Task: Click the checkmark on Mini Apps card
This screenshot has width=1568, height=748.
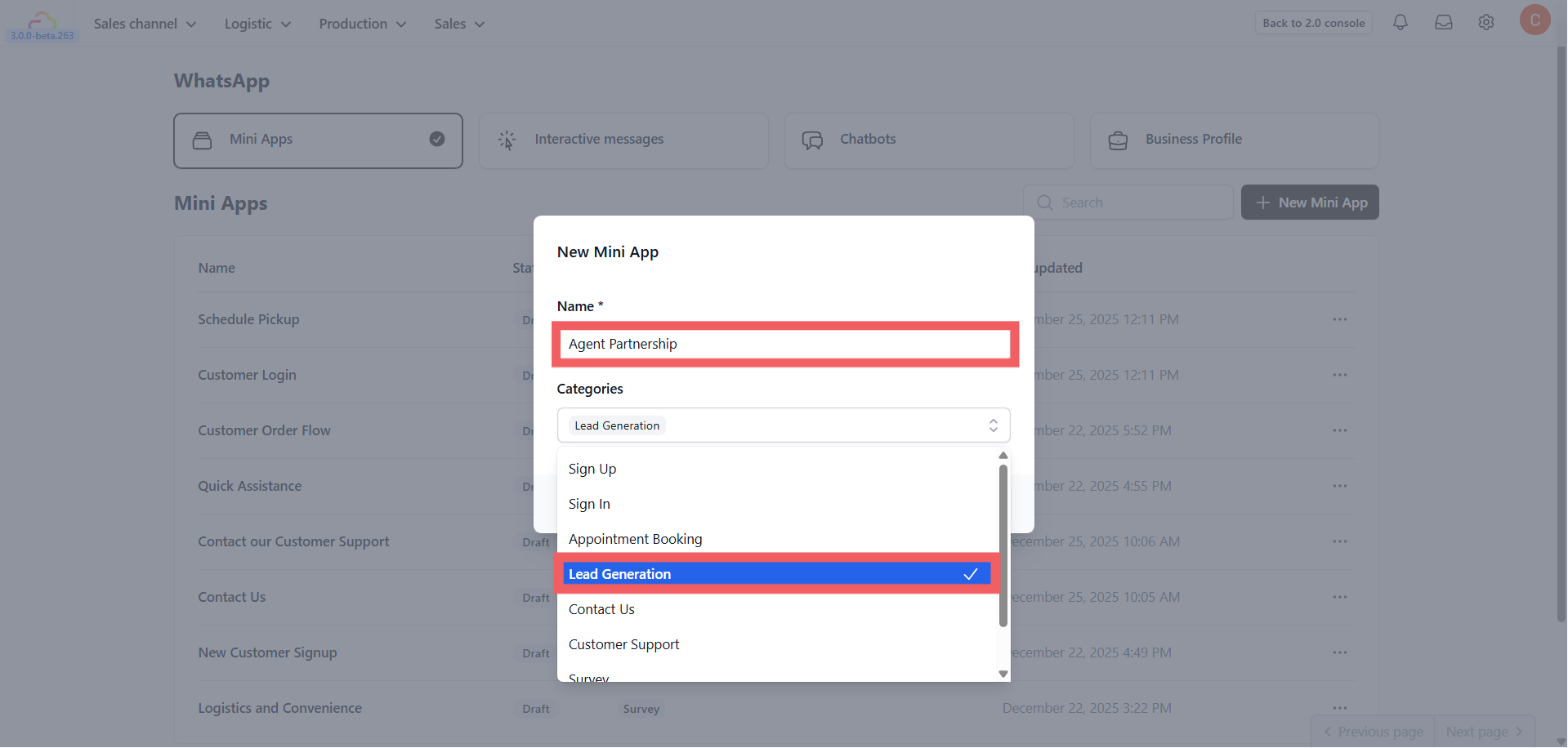Action: 437,139
